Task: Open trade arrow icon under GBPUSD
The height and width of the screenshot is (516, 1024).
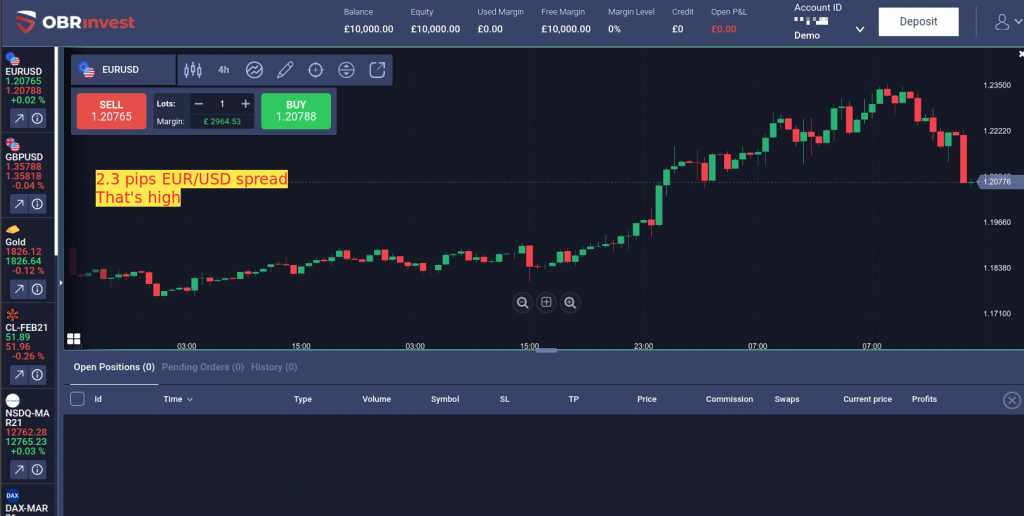Action: 19,204
